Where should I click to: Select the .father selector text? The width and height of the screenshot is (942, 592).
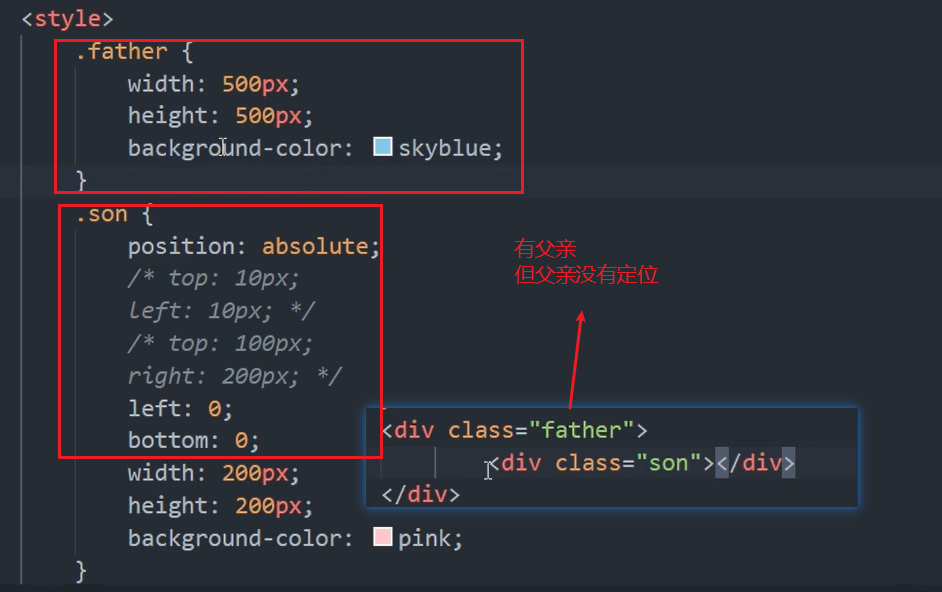tap(121, 52)
